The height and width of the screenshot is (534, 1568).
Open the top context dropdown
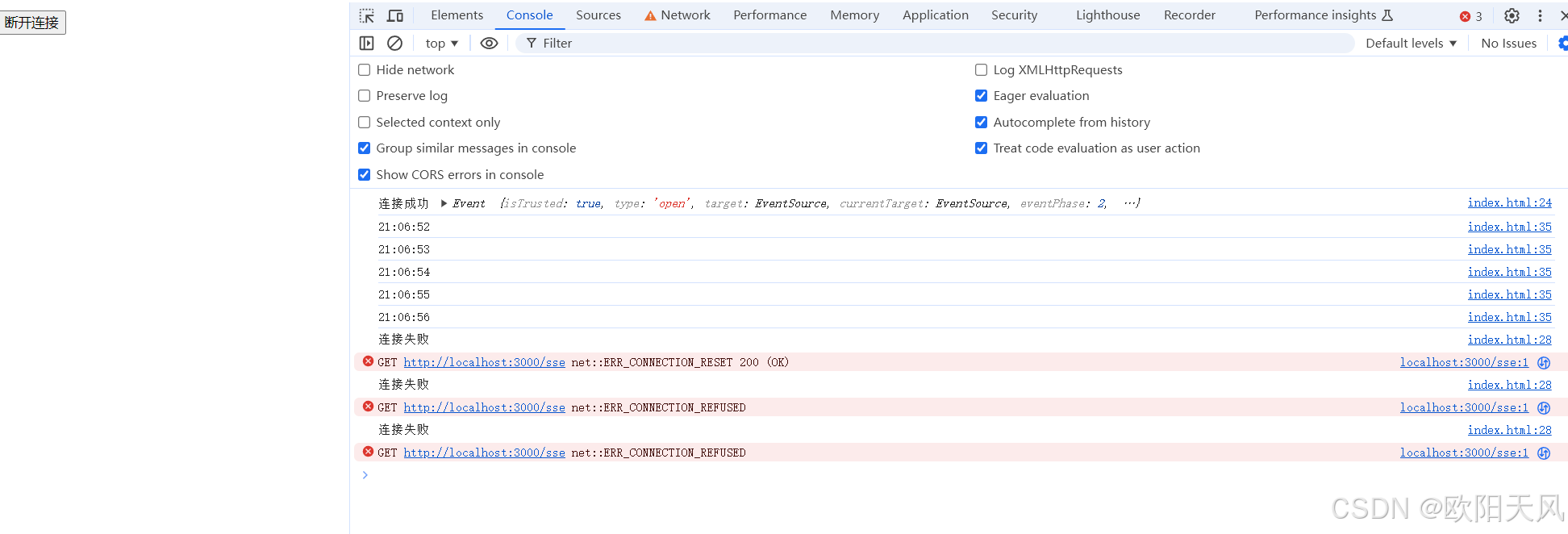pyautogui.click(x=441, y=44)
